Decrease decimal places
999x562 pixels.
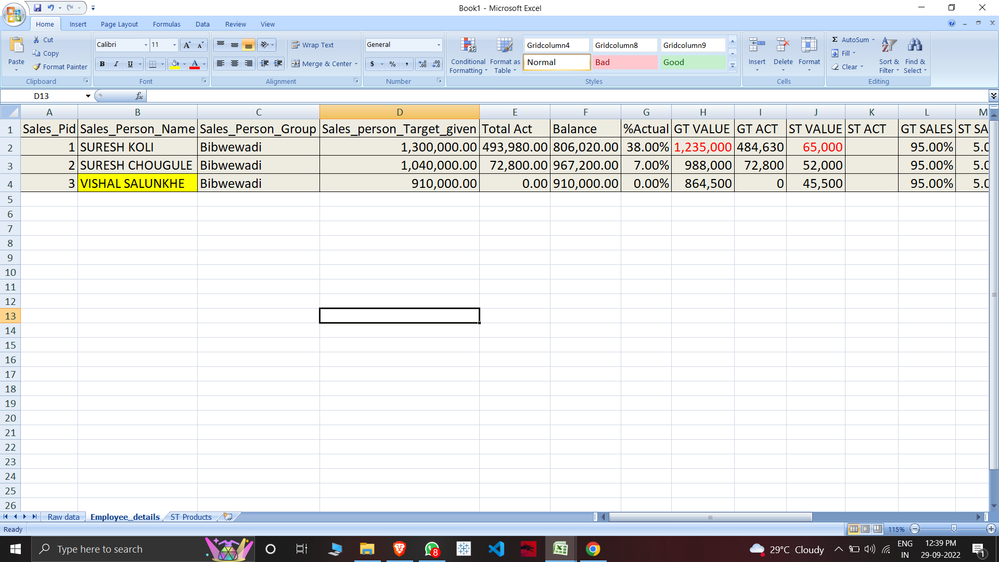pos(436,64)
